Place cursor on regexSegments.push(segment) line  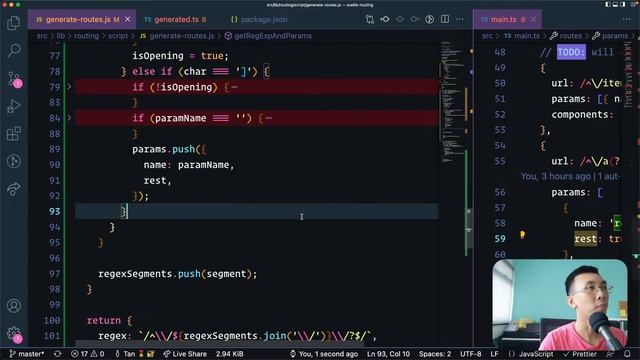178,274
